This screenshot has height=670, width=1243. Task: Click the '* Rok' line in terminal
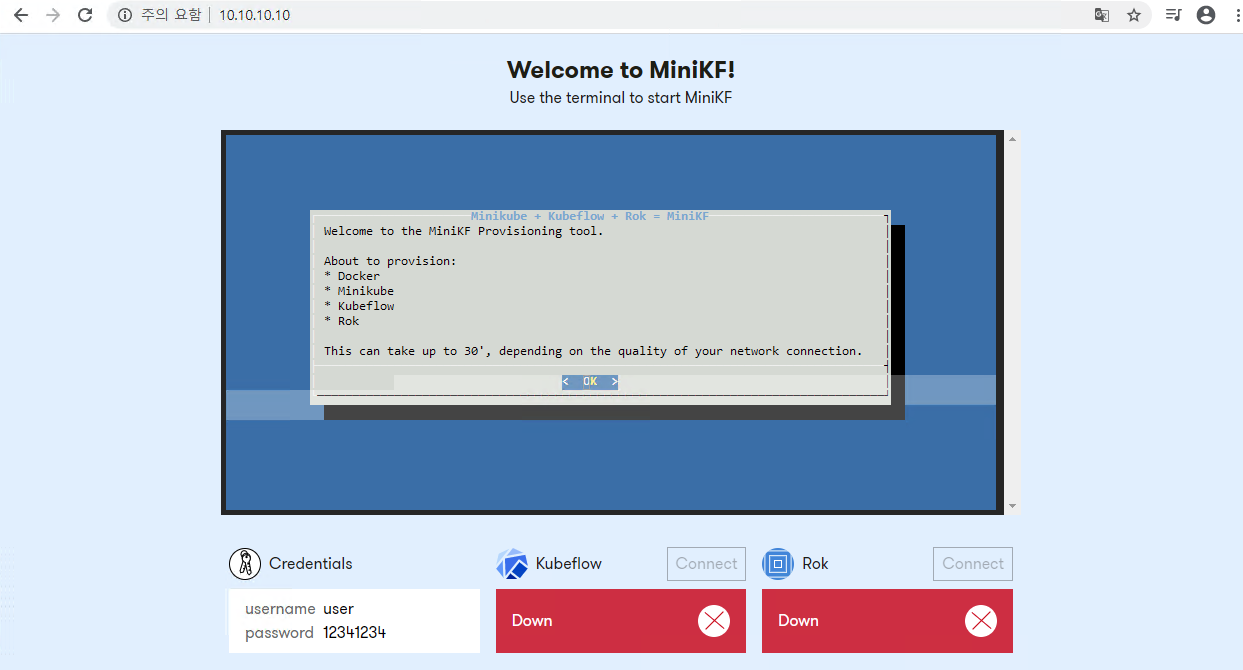pos(342,321)
